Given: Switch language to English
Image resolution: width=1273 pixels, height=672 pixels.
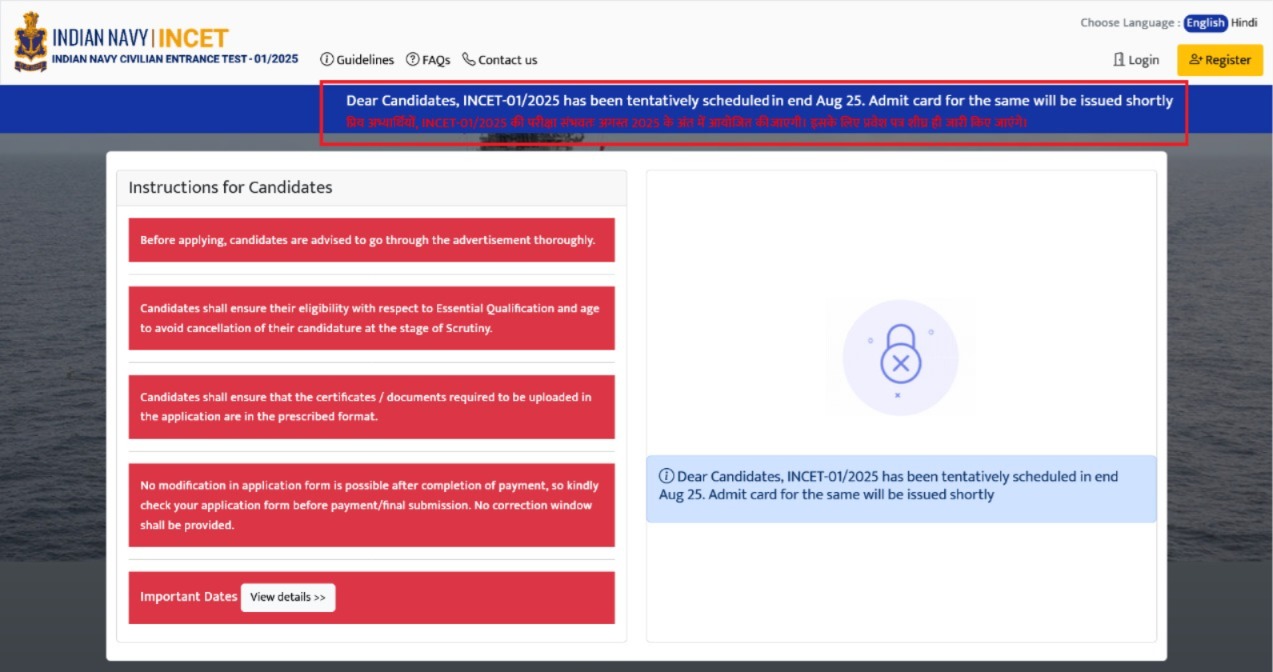Looking at the screenshot, I should click(x=1205, y=23).
